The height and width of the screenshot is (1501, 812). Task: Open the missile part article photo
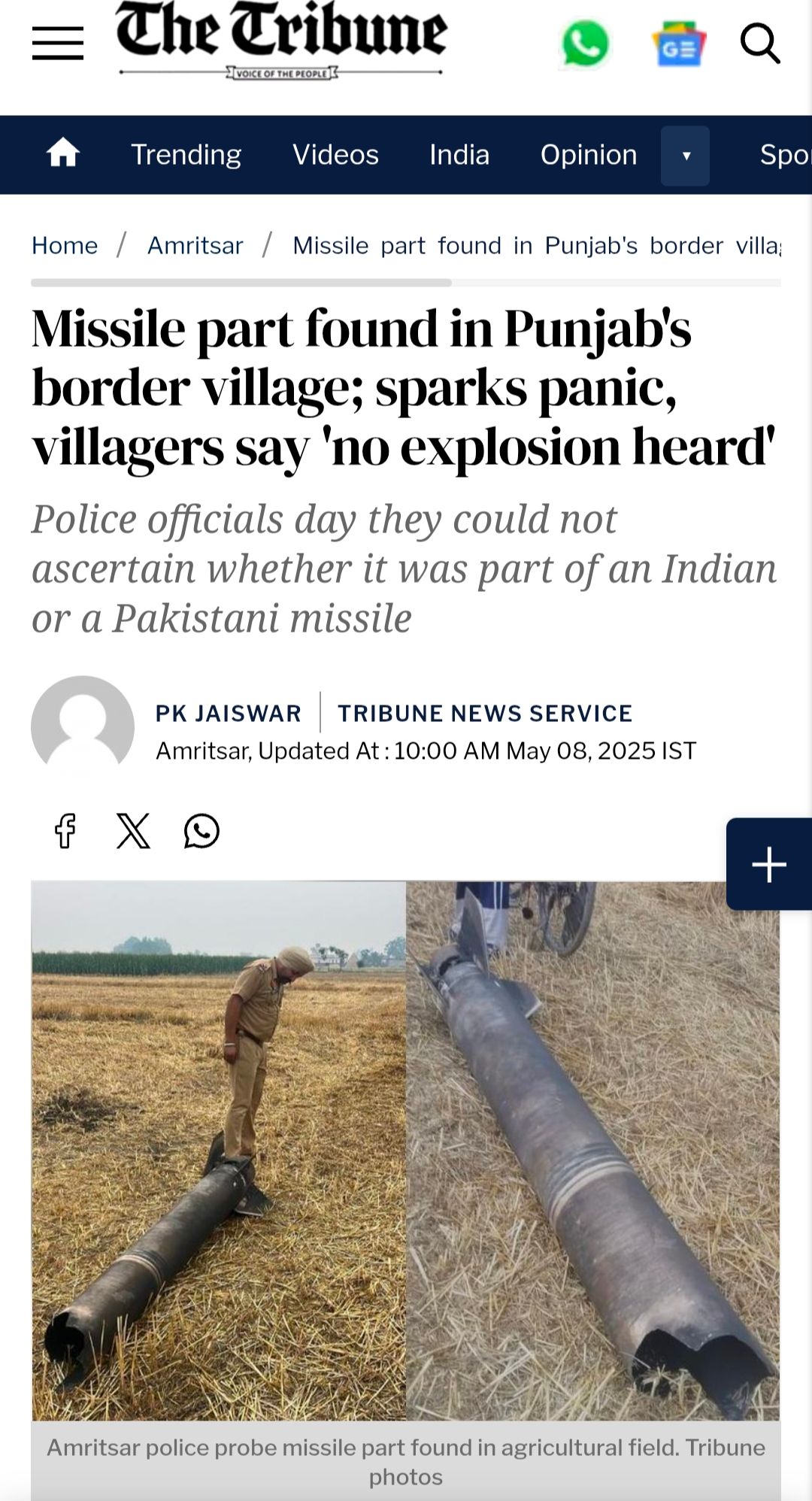(406, 1151)
